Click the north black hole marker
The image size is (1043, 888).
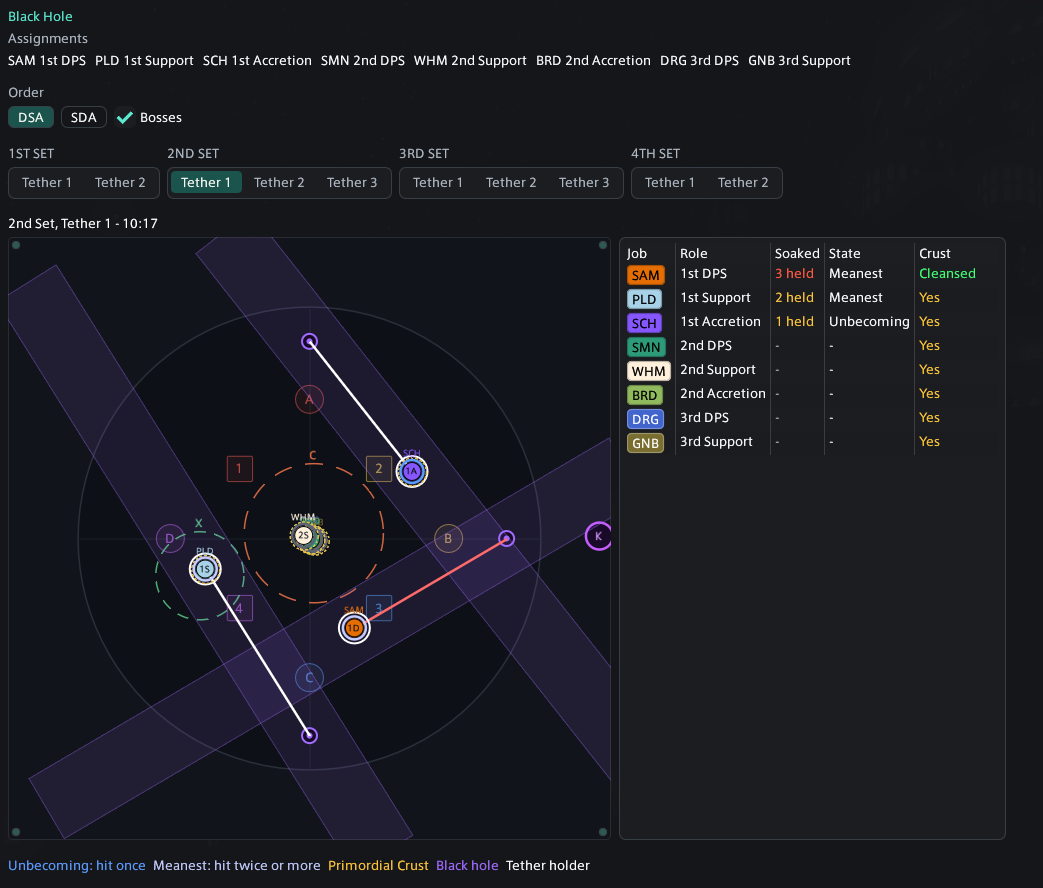pyautogui.click(x=309, y=341)
